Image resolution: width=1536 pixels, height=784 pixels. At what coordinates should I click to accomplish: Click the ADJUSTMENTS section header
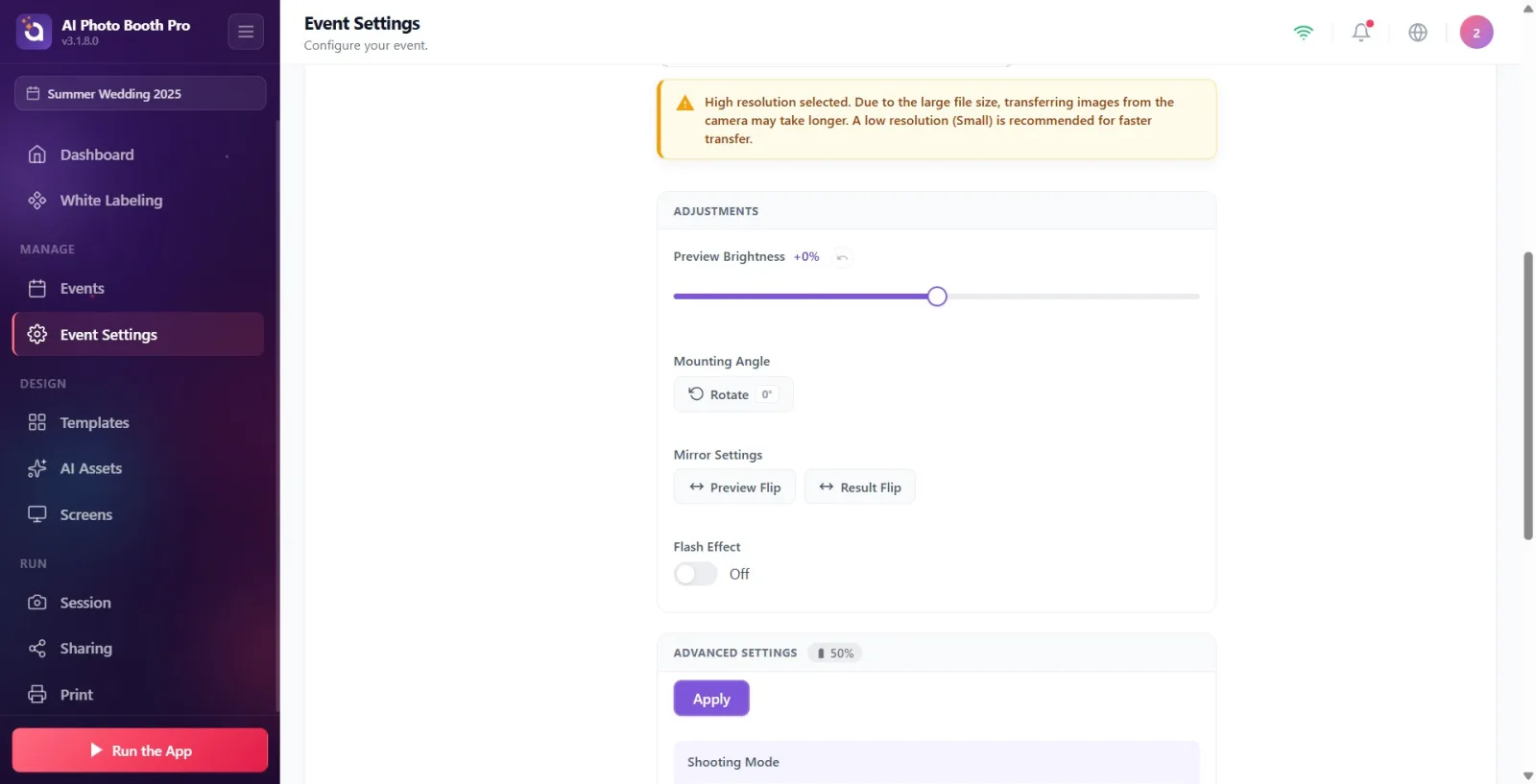[716, 211]
